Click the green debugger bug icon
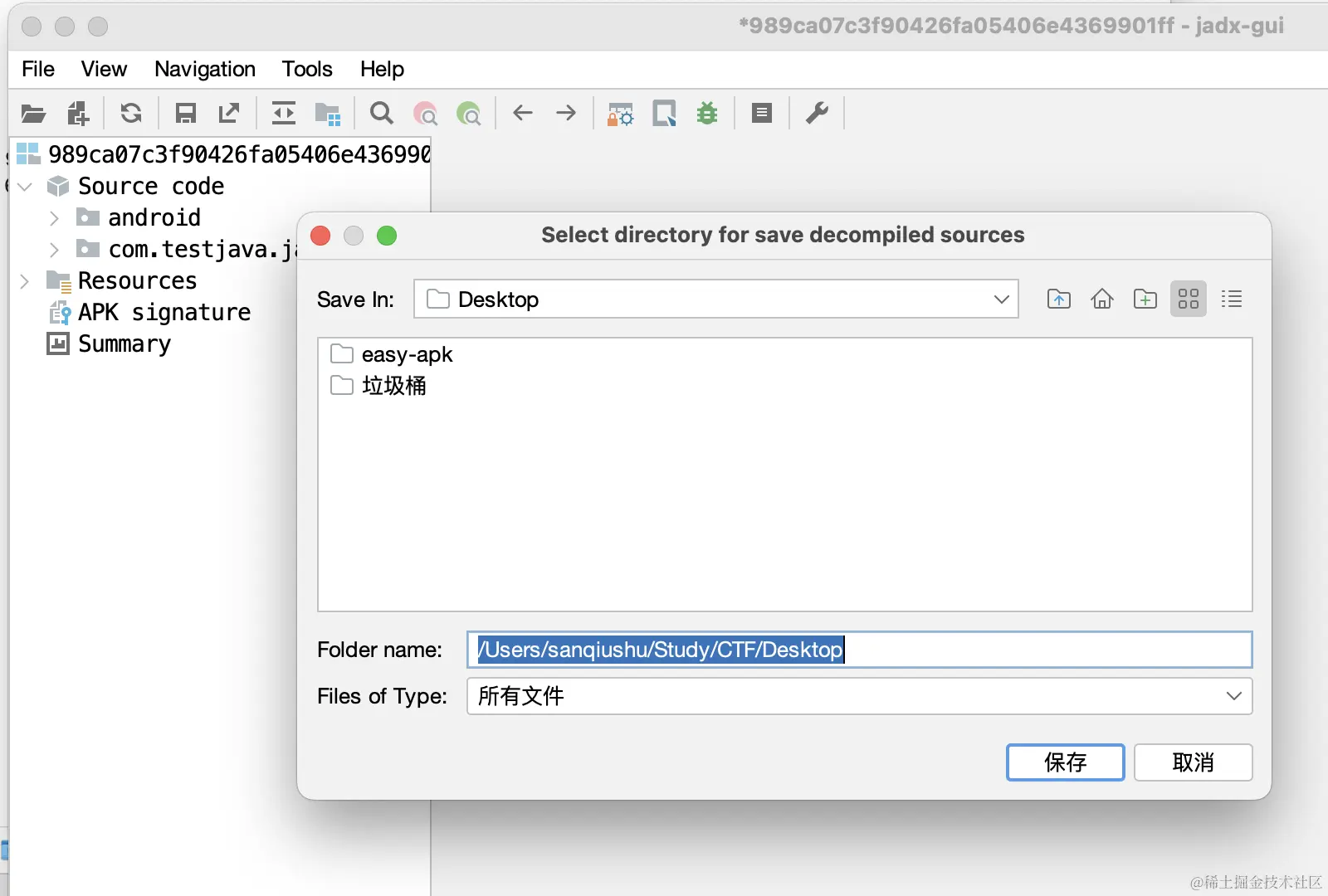 [x=707, y=113]
